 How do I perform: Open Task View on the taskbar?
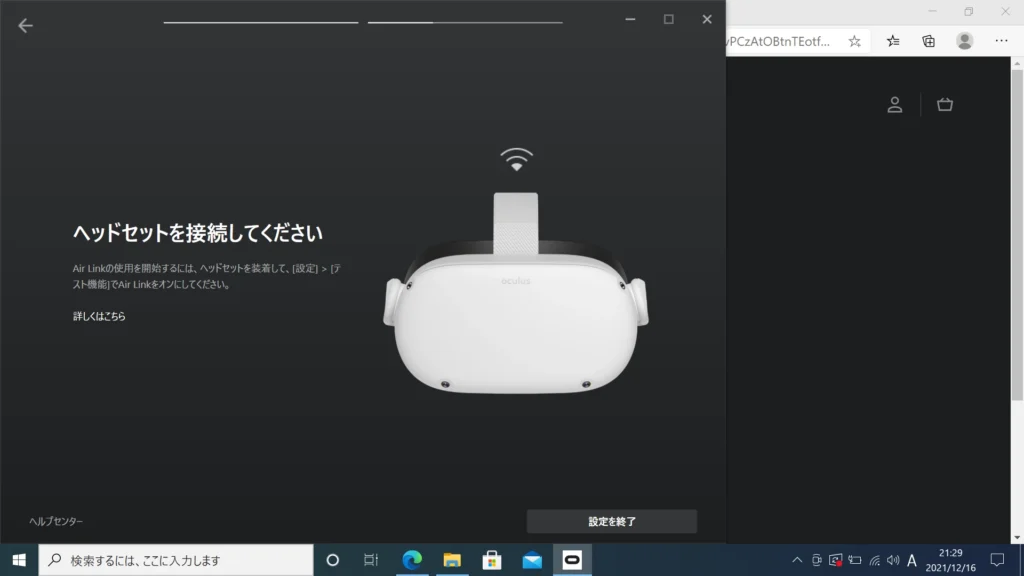coord(371,560)
